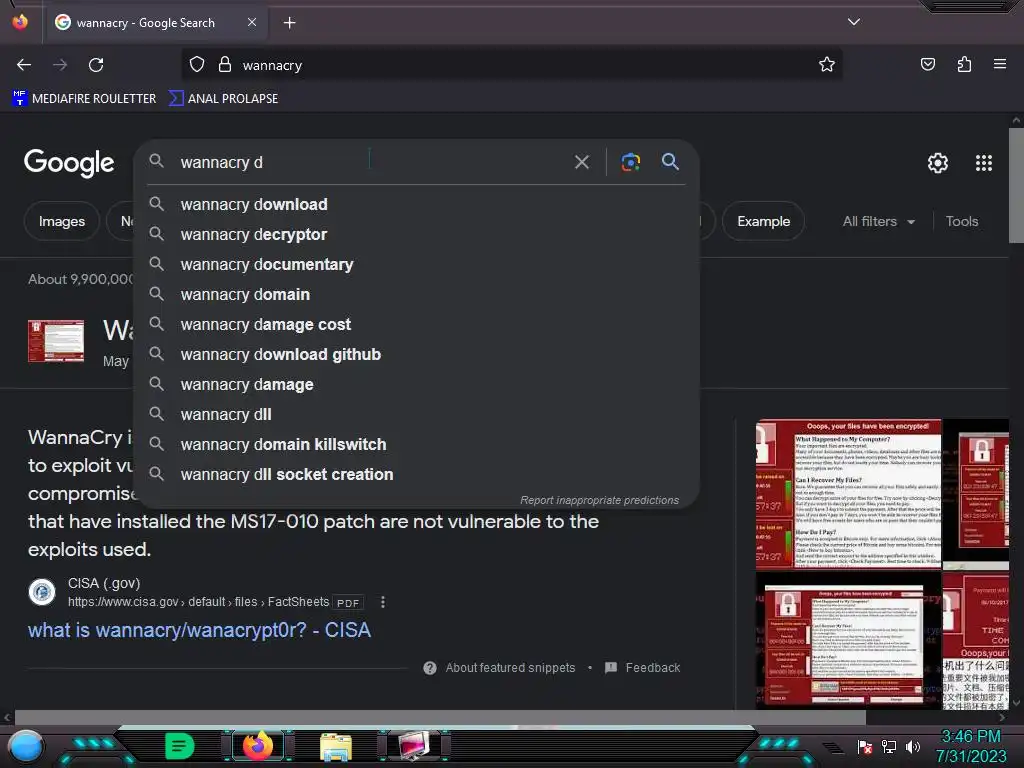
Task: Open a new tab with plus button
Action: pyautogui.click(x=289, y=23)
